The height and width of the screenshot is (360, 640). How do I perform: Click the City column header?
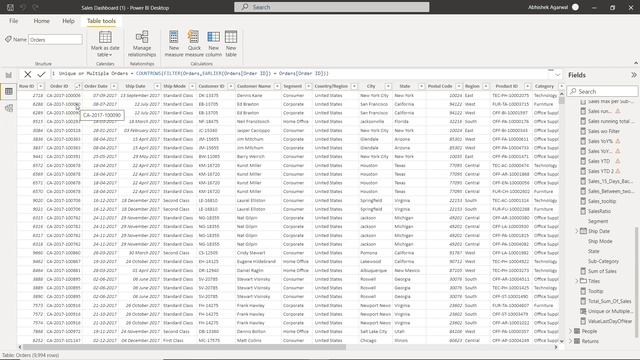[x=371, y=87]
